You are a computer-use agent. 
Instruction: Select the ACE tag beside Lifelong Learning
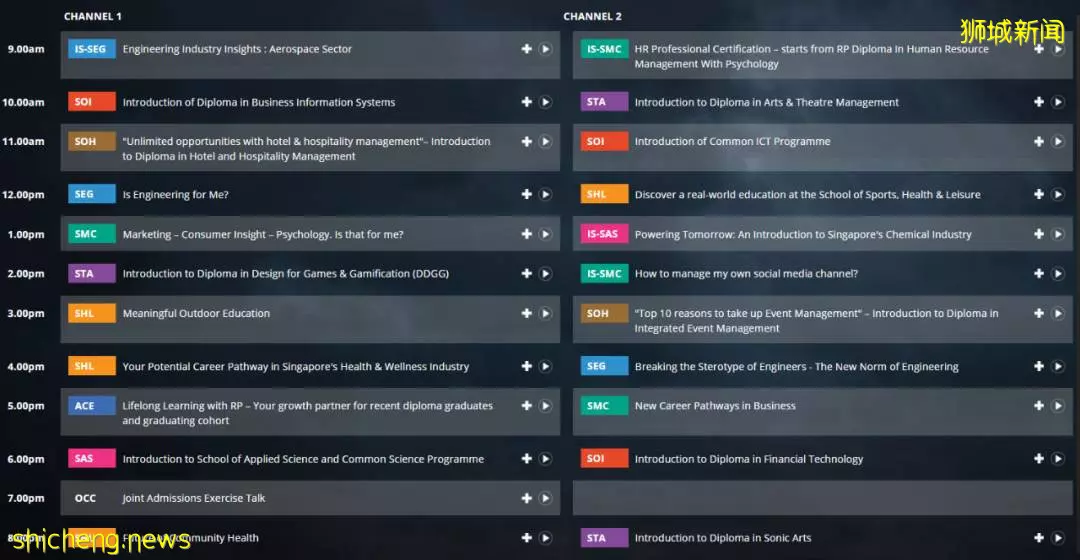click(92, 406)
